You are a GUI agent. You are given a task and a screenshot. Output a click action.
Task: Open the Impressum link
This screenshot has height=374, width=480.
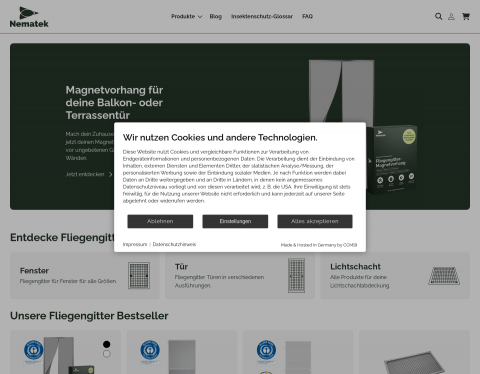[x=135, y=244]
